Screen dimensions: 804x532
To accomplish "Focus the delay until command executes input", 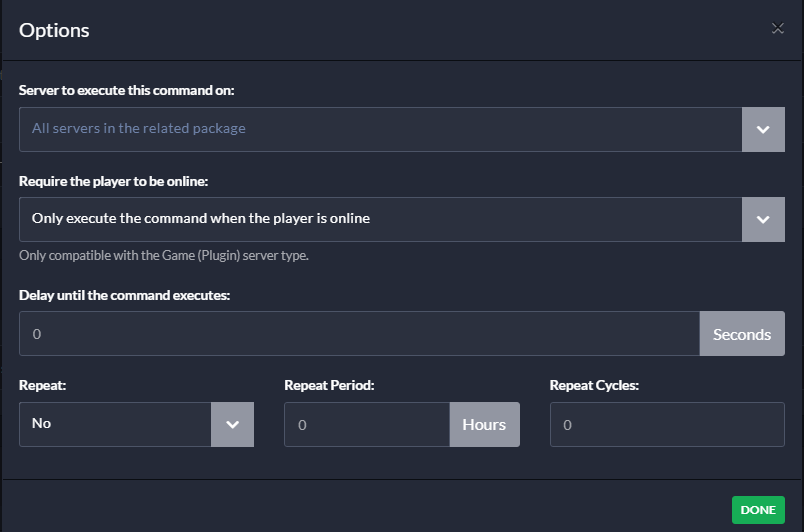I will pos(359,334).
